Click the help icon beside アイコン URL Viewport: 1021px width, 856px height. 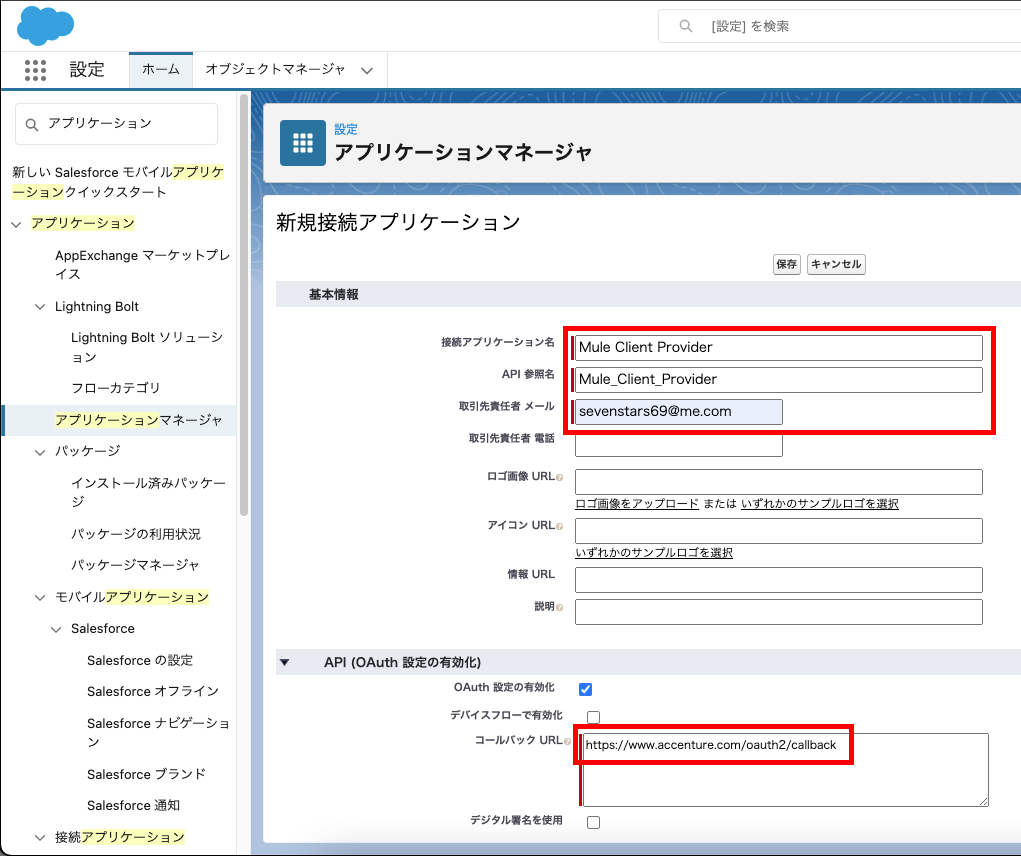(559, 526)
